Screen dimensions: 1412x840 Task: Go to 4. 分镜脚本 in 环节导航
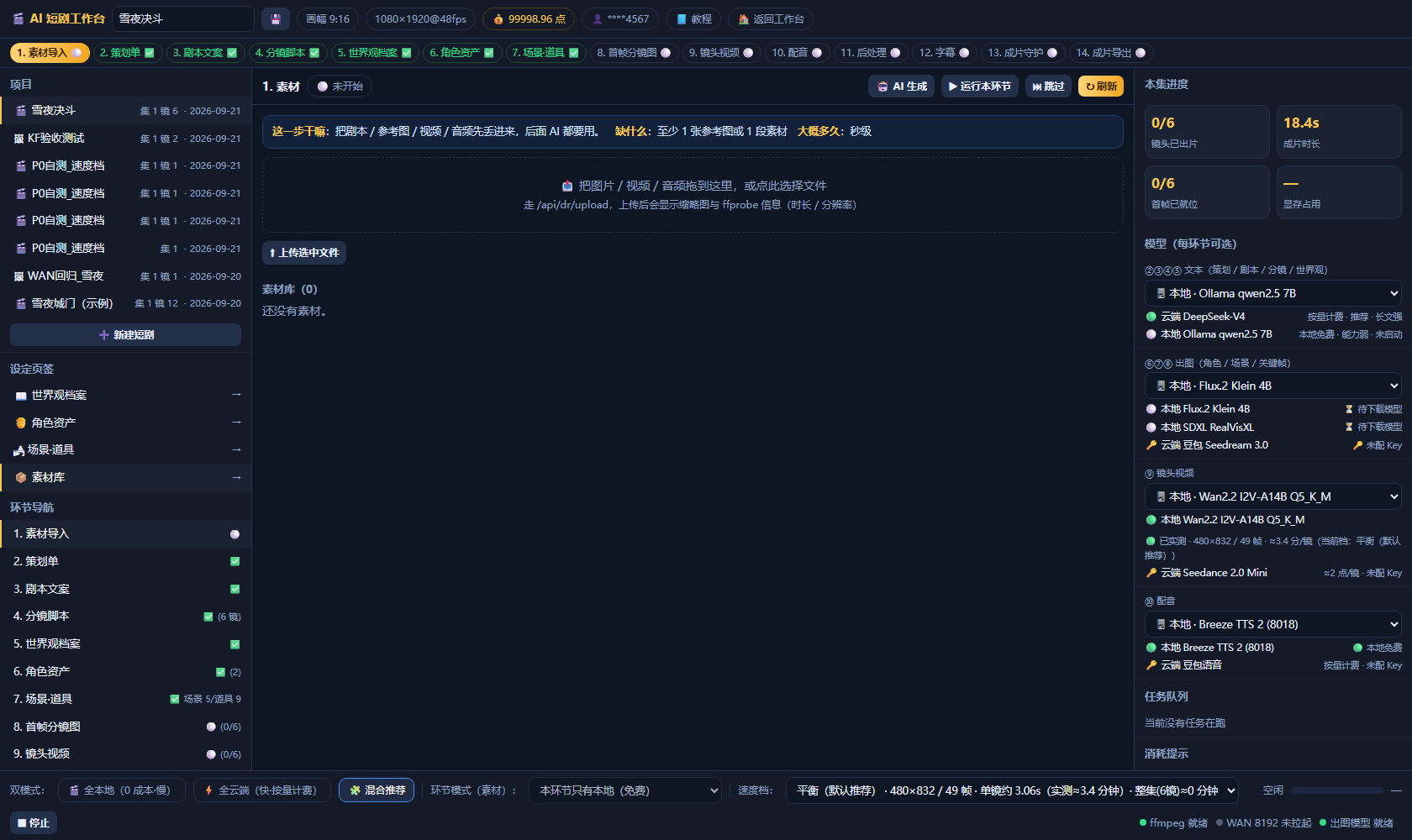pos(126,617)
